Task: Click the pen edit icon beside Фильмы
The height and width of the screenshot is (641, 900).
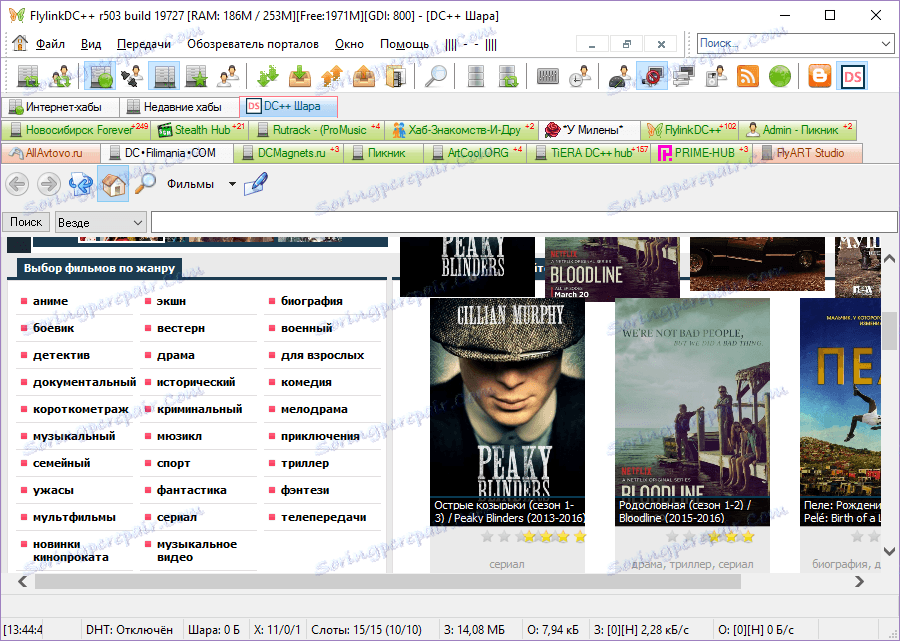Action: [256, 184]
